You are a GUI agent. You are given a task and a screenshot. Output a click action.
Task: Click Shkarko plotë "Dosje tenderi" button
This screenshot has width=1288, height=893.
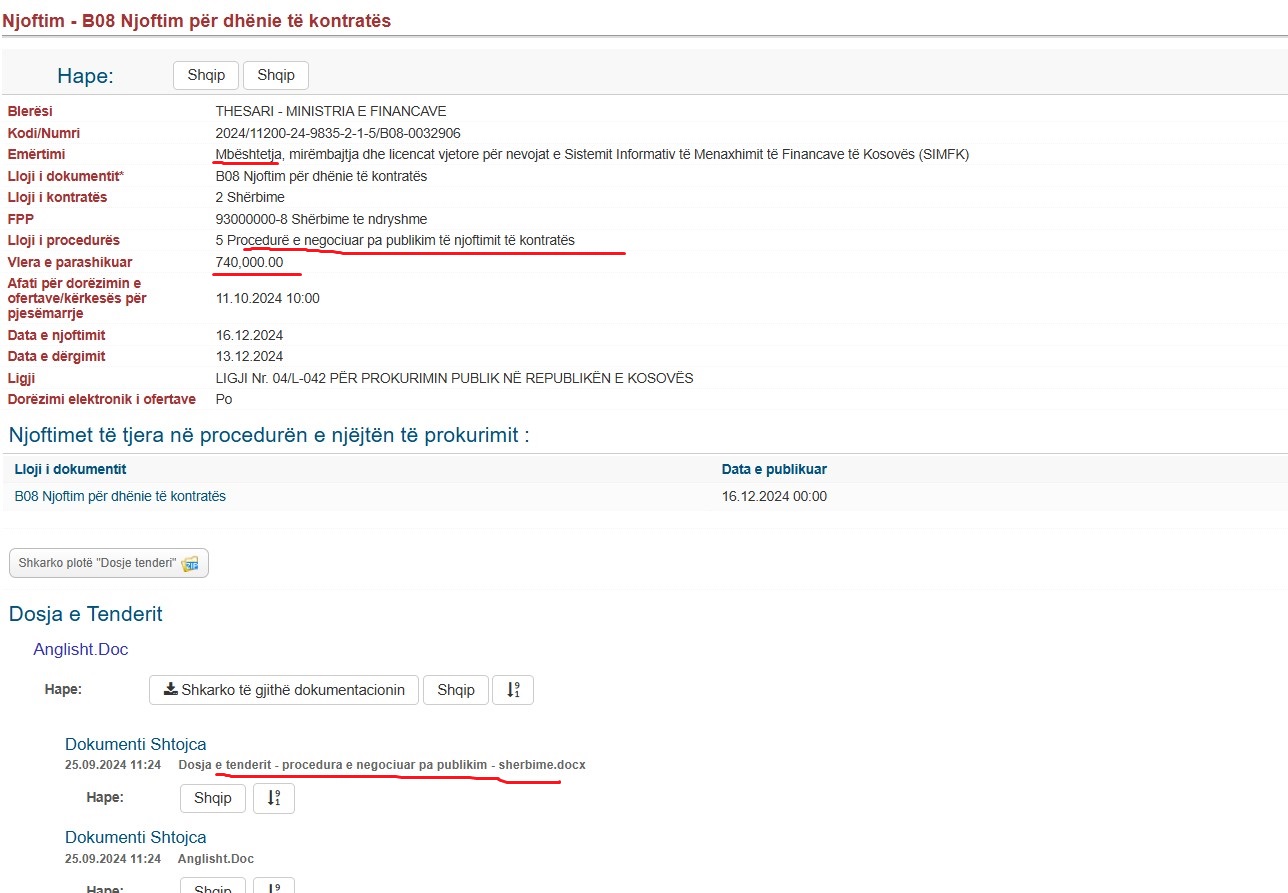point(109,563)
